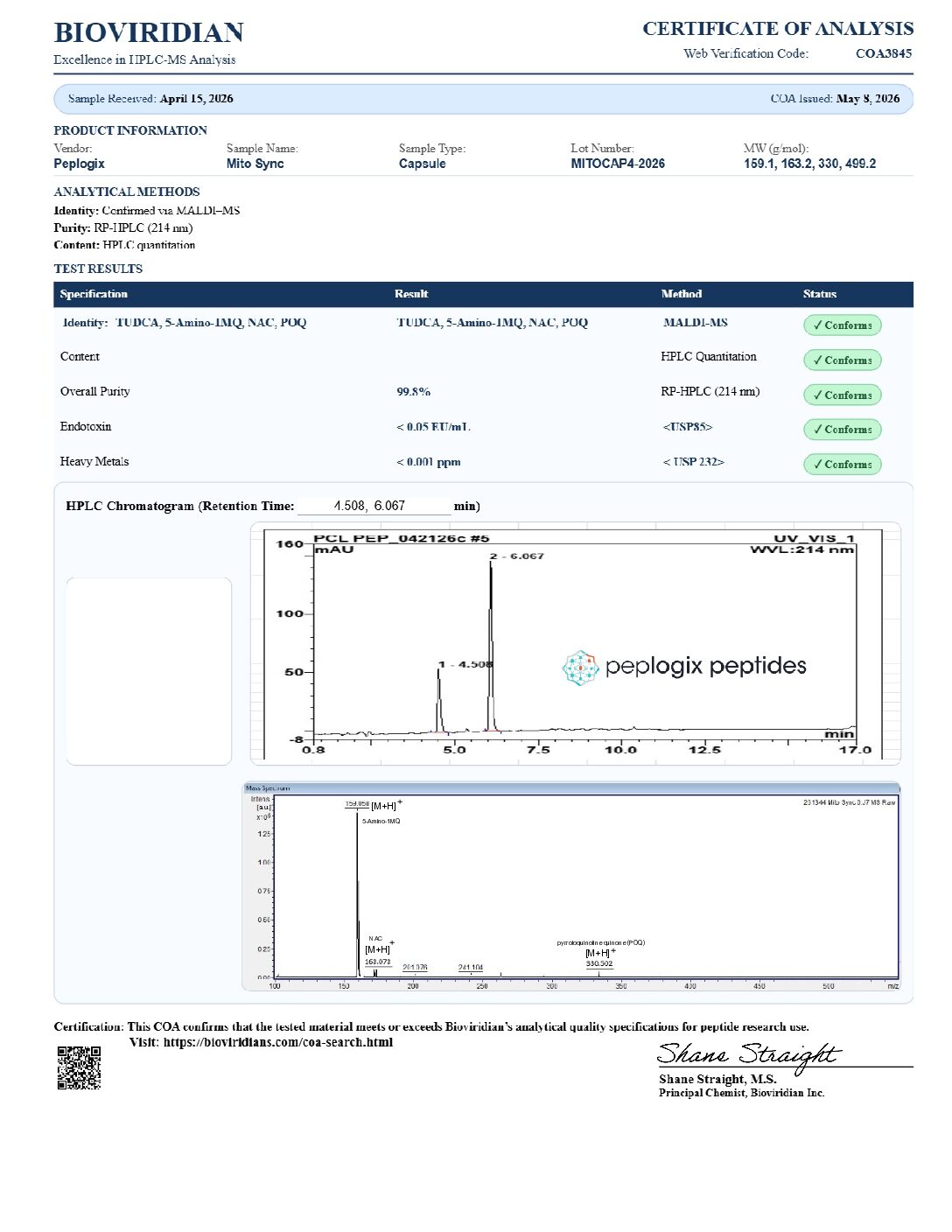Select lot number MITOCAP4-2026
Viewport: 952px width, 1232px height.
tap(618, 164)
